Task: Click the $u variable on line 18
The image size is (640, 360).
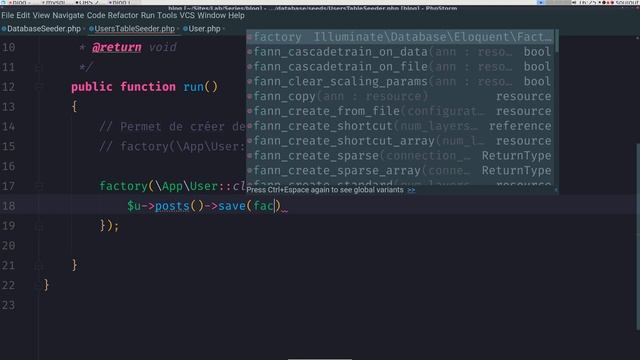Action: point(134,206)
